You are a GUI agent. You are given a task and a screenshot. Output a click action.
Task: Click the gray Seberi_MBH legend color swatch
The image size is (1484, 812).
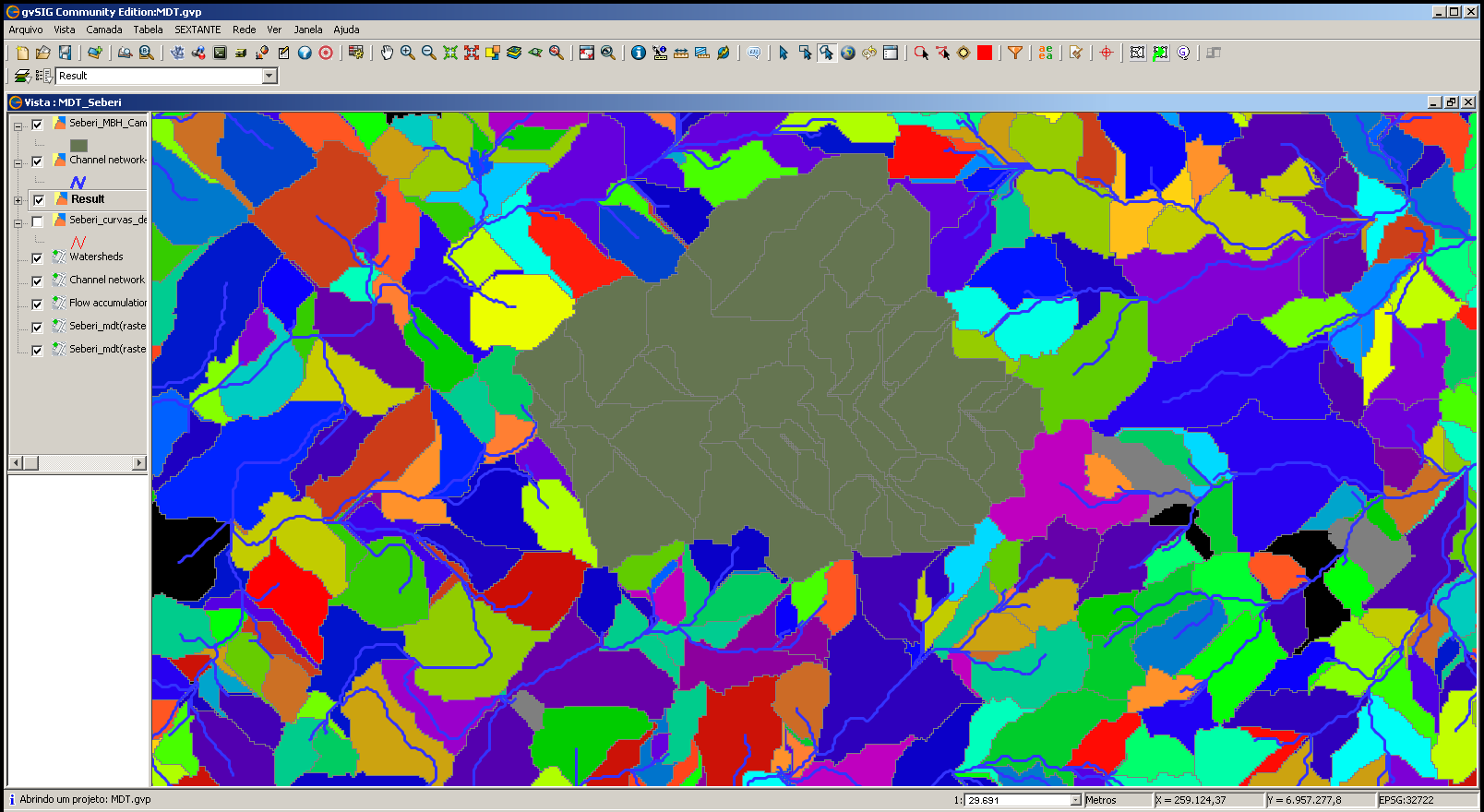tap(78, 145)
